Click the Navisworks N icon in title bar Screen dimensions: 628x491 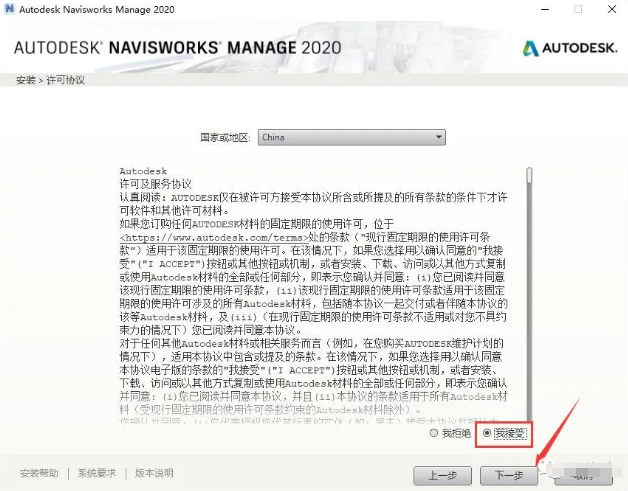(8, 9)
